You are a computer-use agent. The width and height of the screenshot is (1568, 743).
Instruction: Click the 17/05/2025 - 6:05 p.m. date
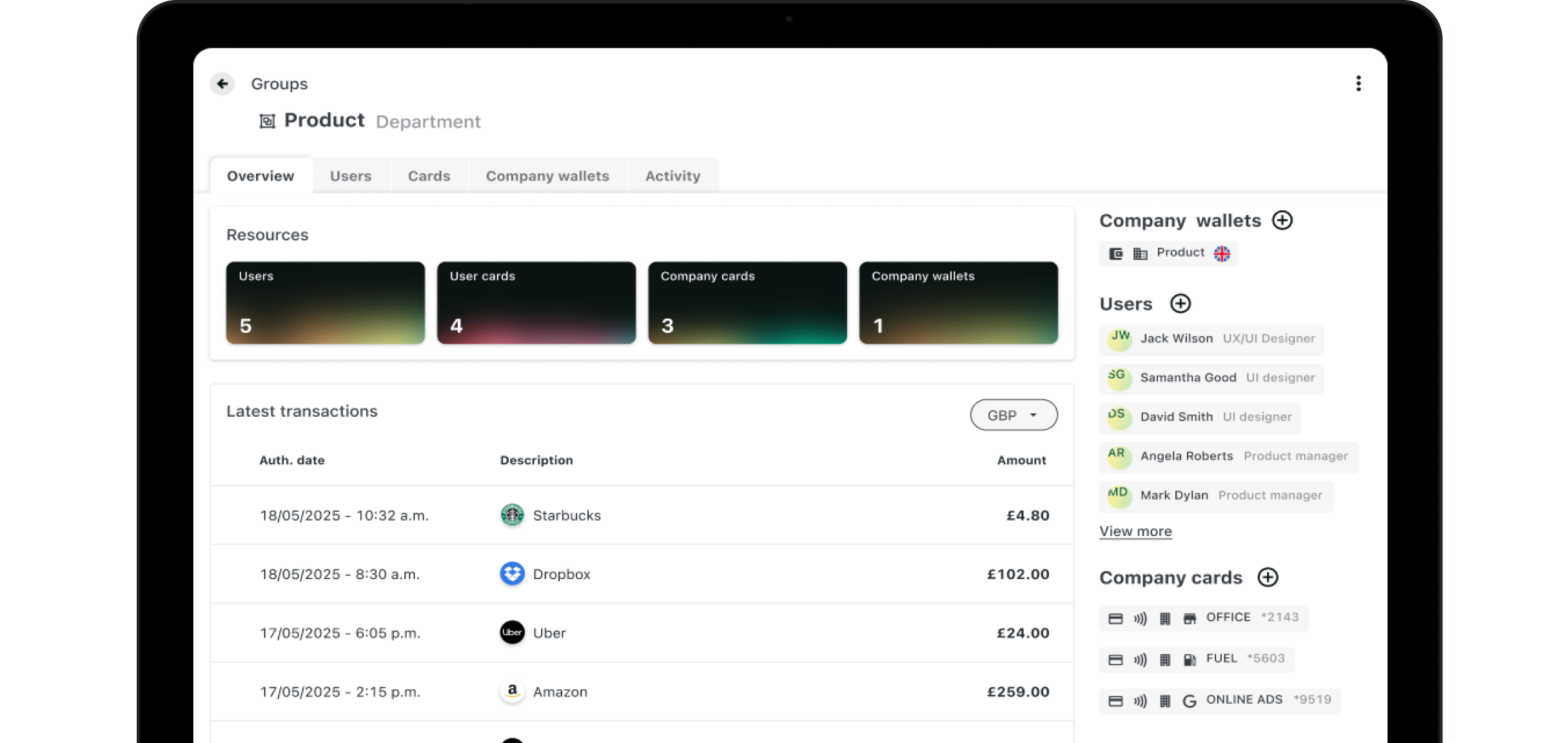point(340,633)
